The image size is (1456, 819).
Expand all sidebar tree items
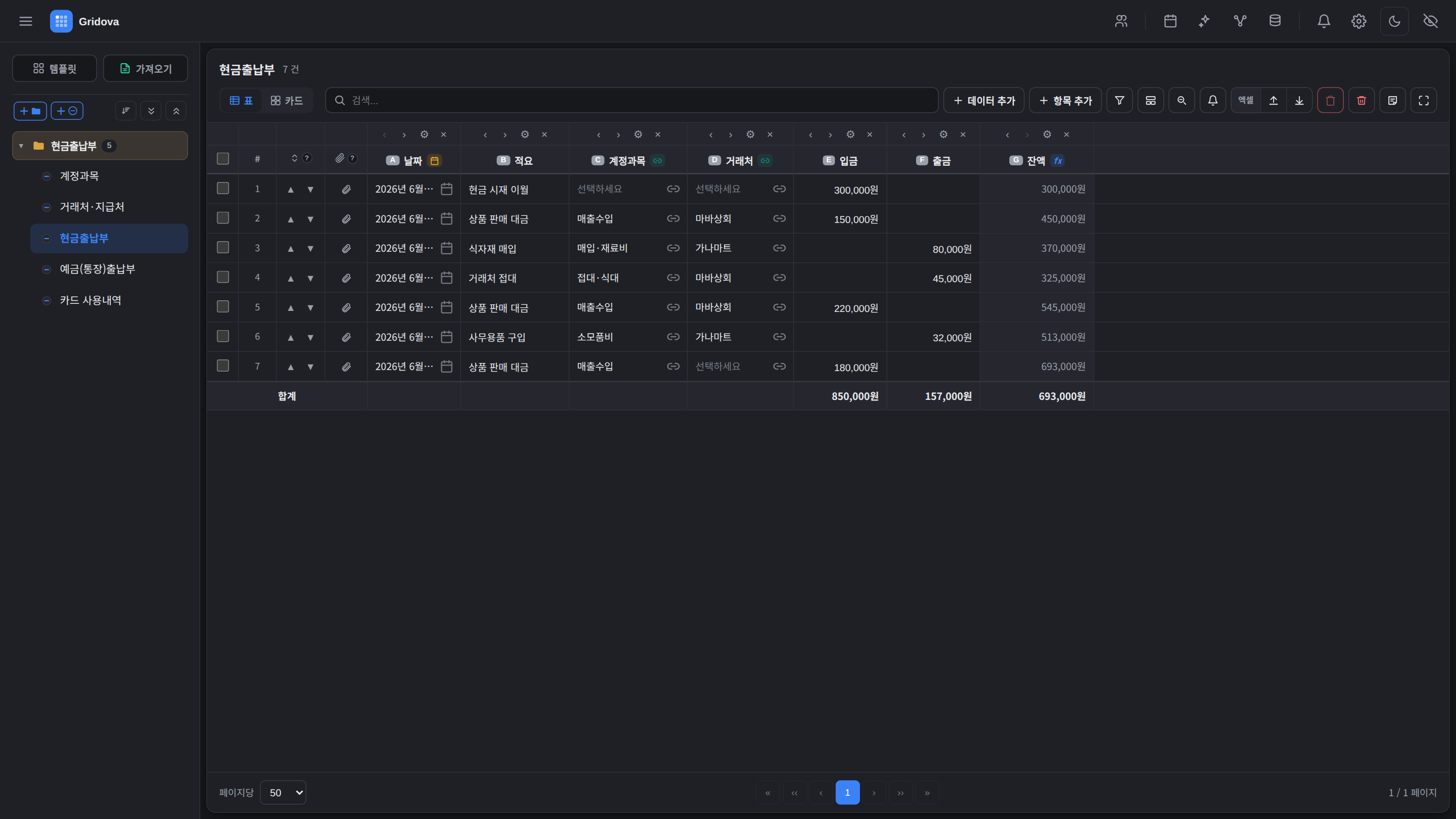151,111
